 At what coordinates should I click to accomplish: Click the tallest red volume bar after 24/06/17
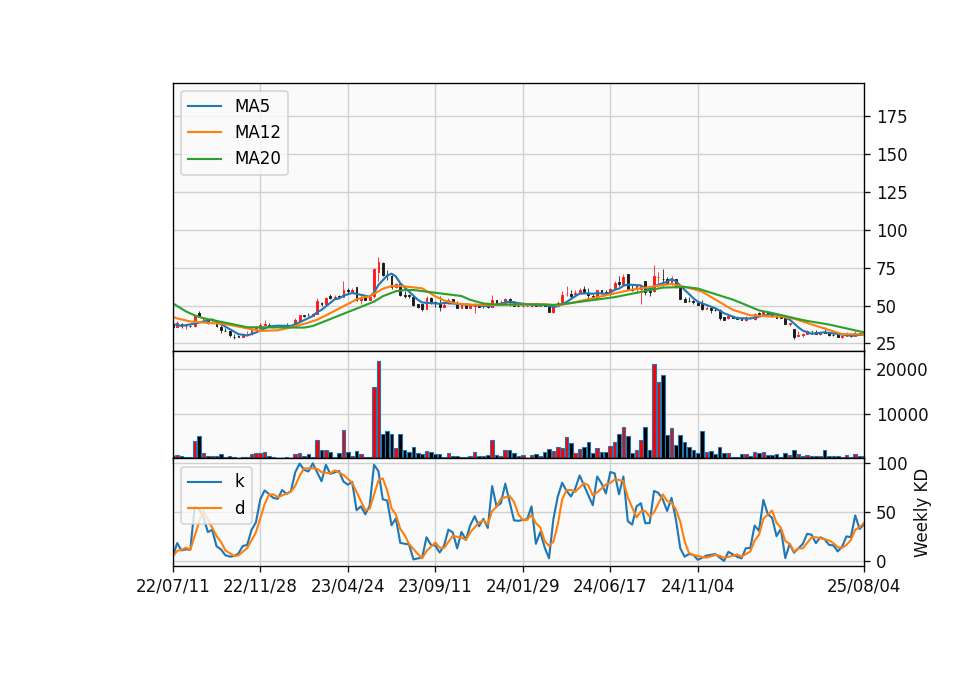654,411
